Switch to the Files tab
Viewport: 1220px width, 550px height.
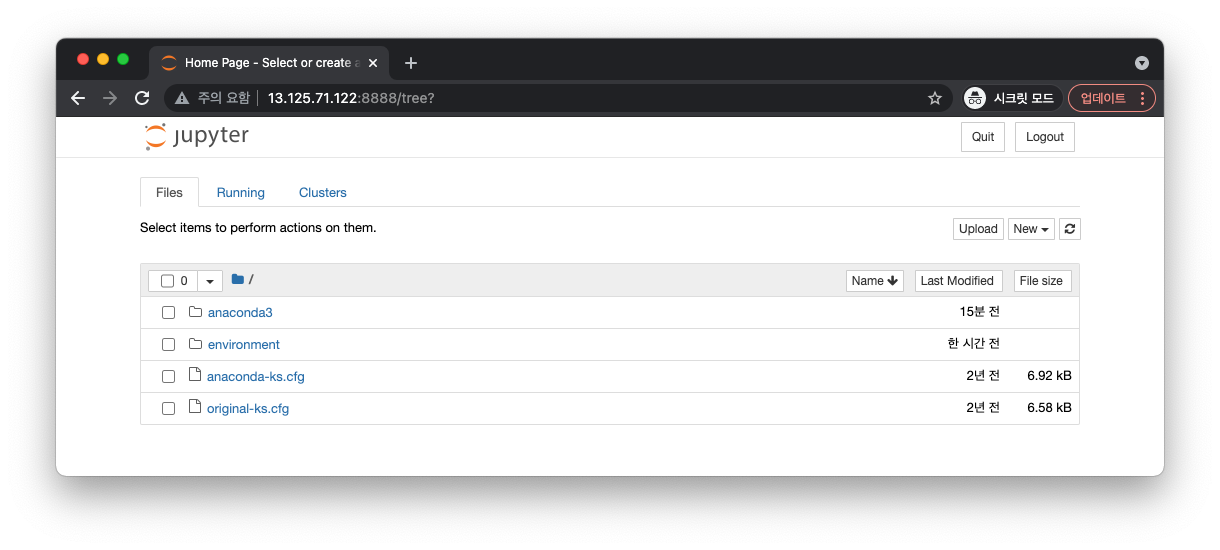169,192
